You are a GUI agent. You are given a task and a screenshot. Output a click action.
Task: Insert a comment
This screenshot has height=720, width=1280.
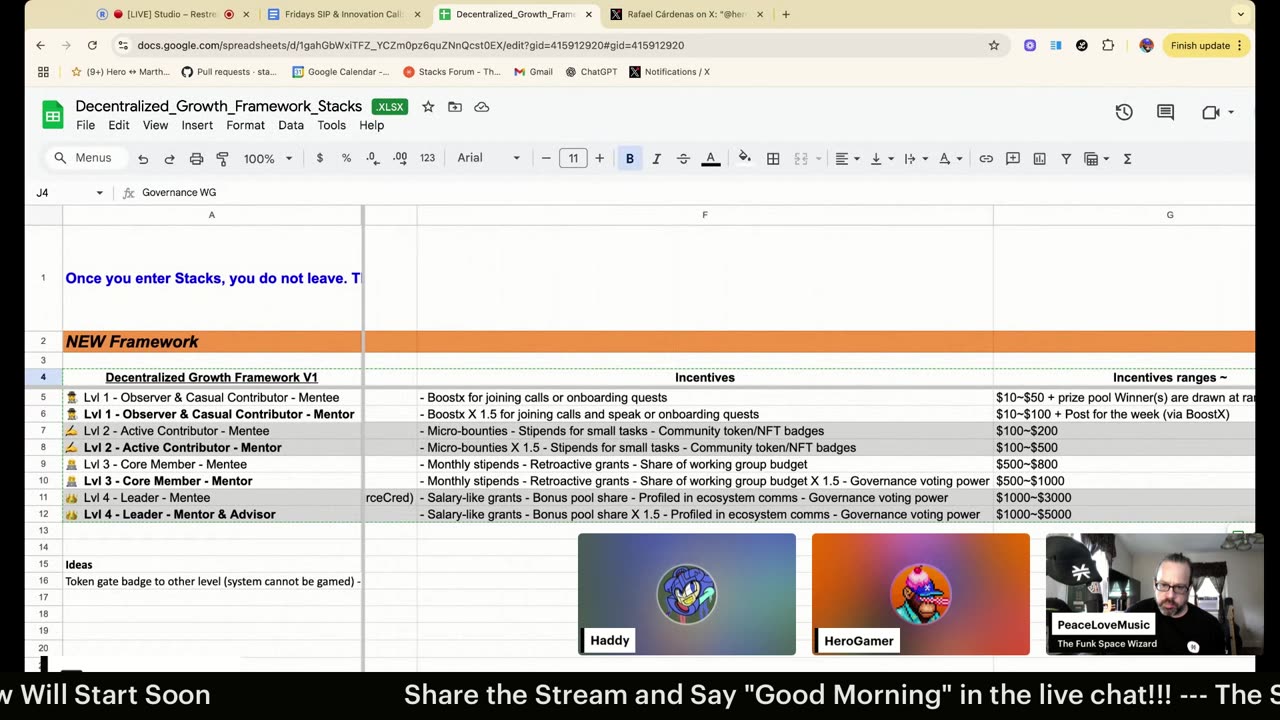(1013, 158)
